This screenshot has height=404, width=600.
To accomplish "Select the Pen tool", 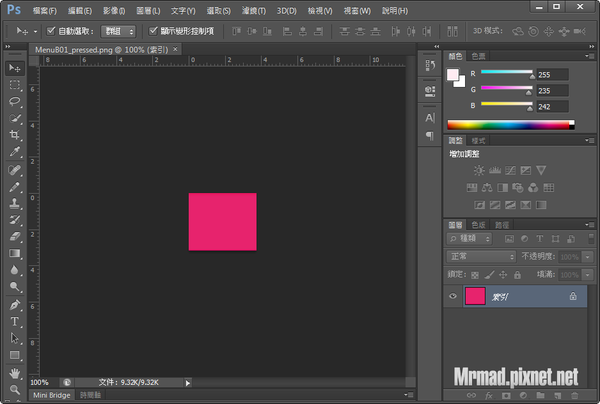I will (15, 305).
